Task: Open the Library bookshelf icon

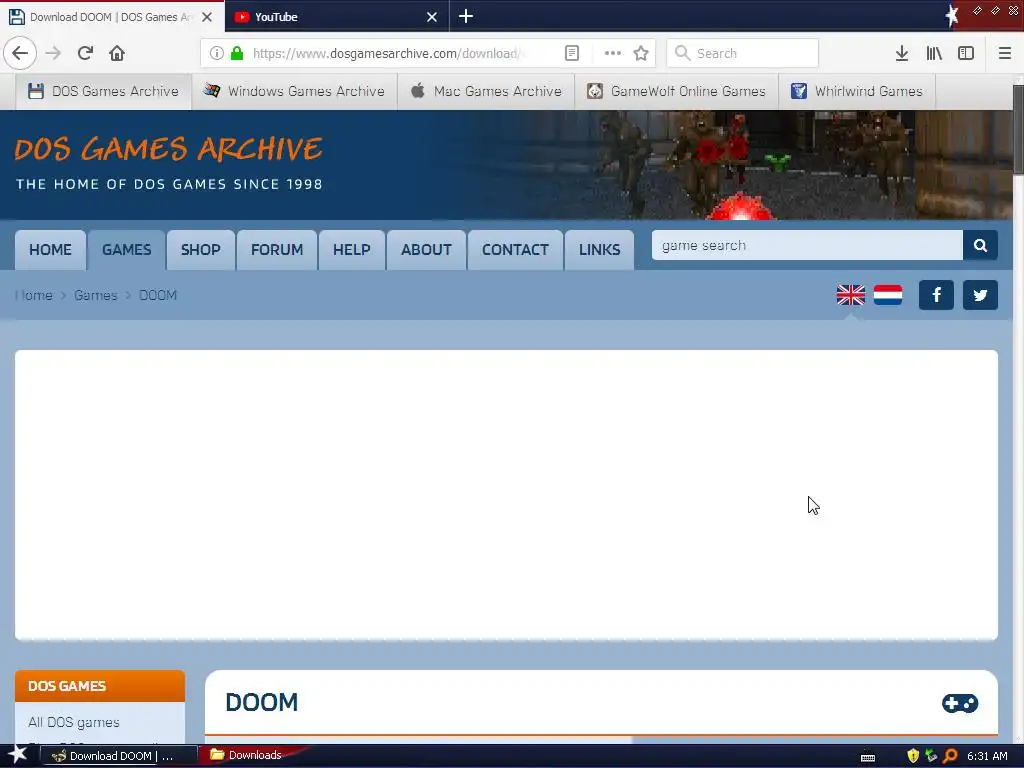Action: click(x=934, y=53)
